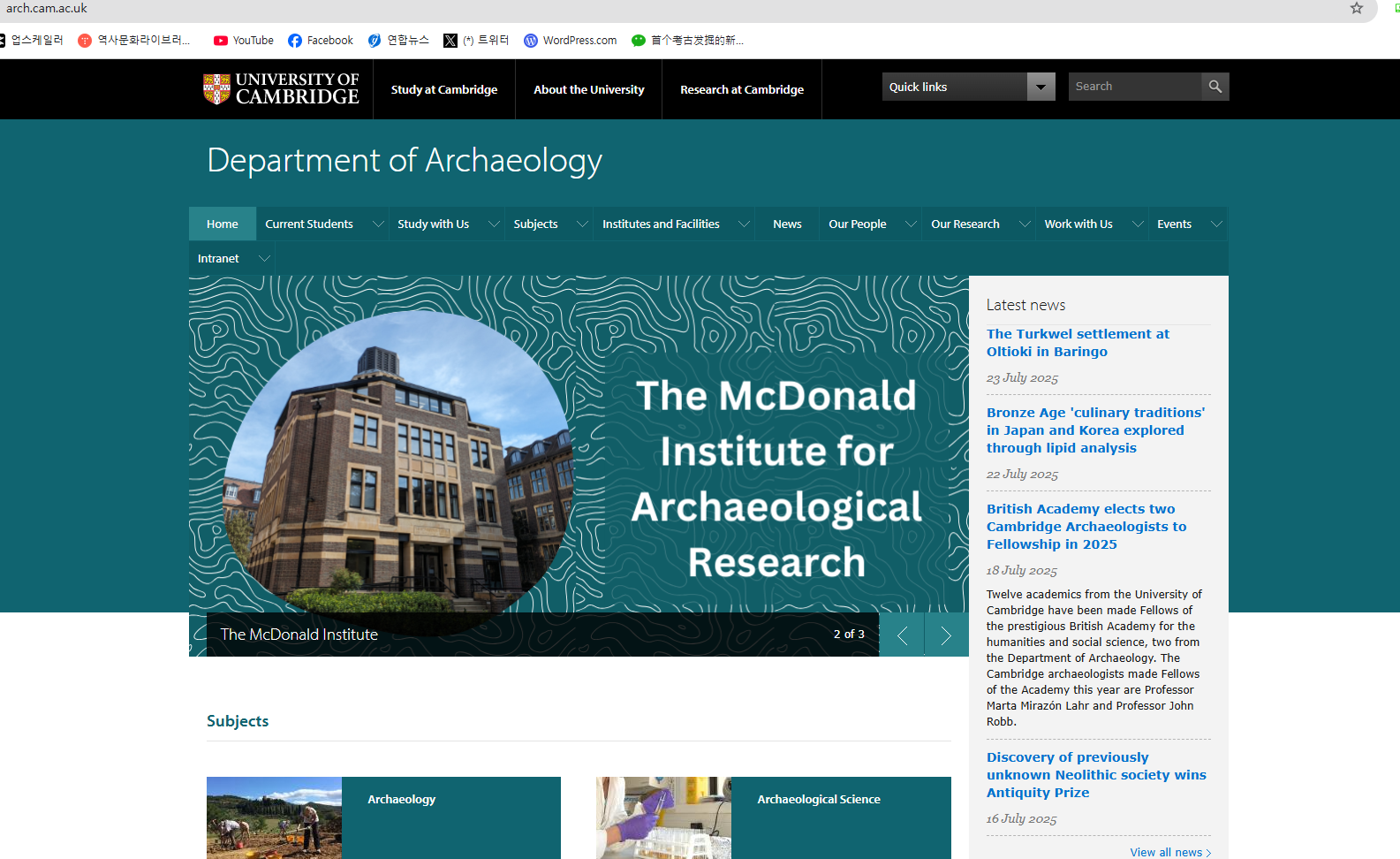
Task: Open the News navigation item
Action: click(787, 224)
